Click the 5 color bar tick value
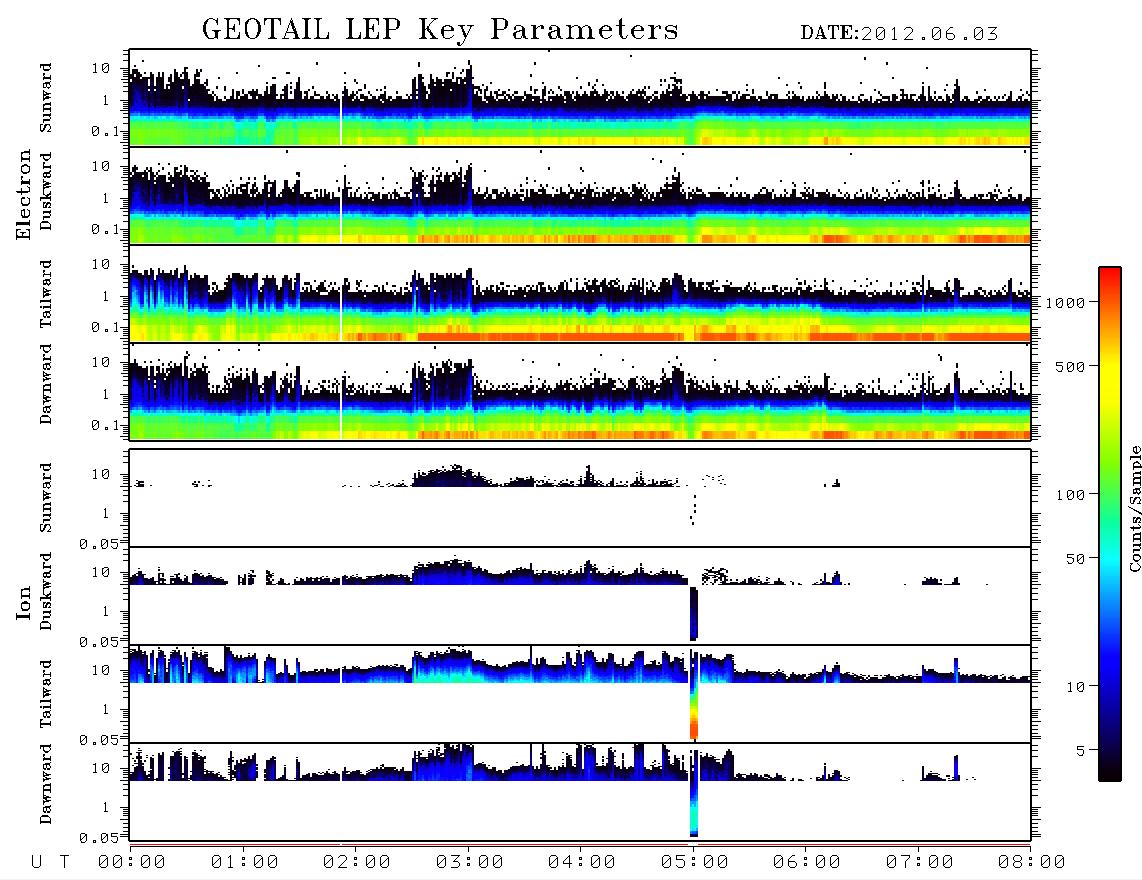Image resolution: width=1142 pixels, height=880 pixels. pos(1080,751)
